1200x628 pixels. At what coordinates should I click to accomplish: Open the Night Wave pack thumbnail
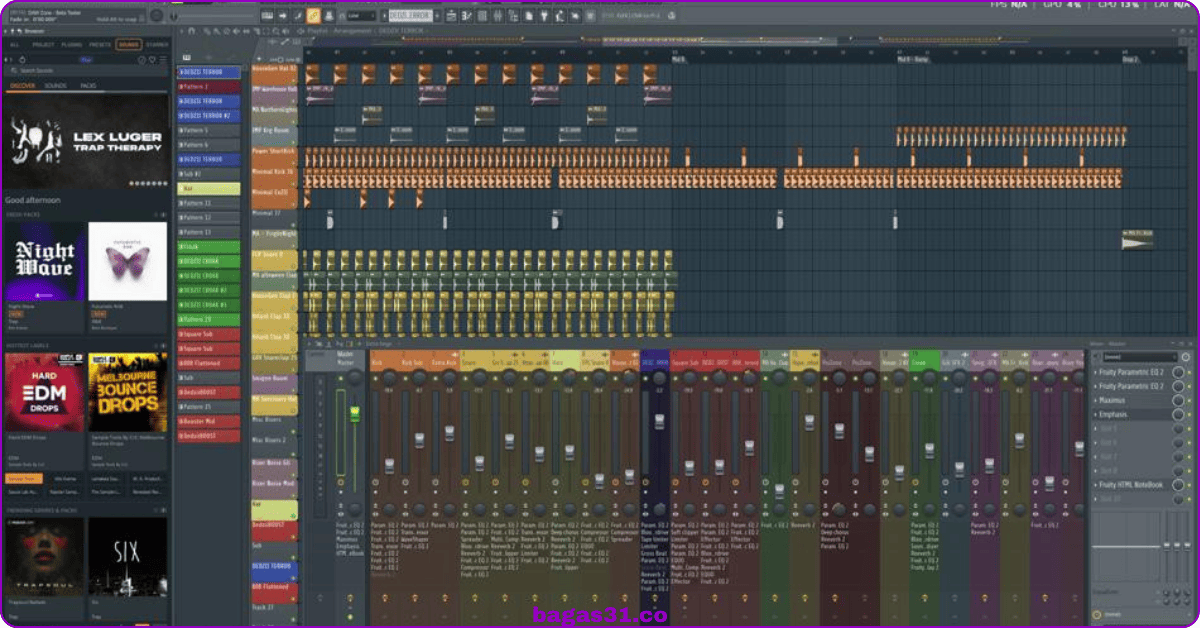(x=44, y=262)
